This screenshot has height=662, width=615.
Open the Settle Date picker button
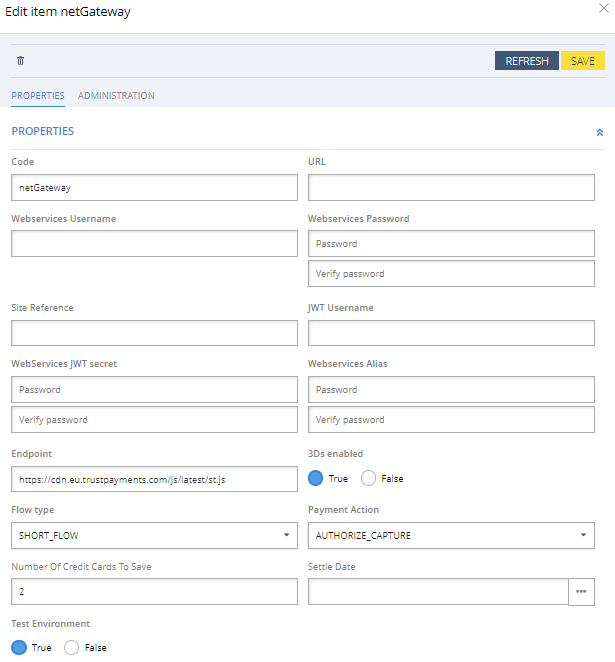[x=581, y=592]
